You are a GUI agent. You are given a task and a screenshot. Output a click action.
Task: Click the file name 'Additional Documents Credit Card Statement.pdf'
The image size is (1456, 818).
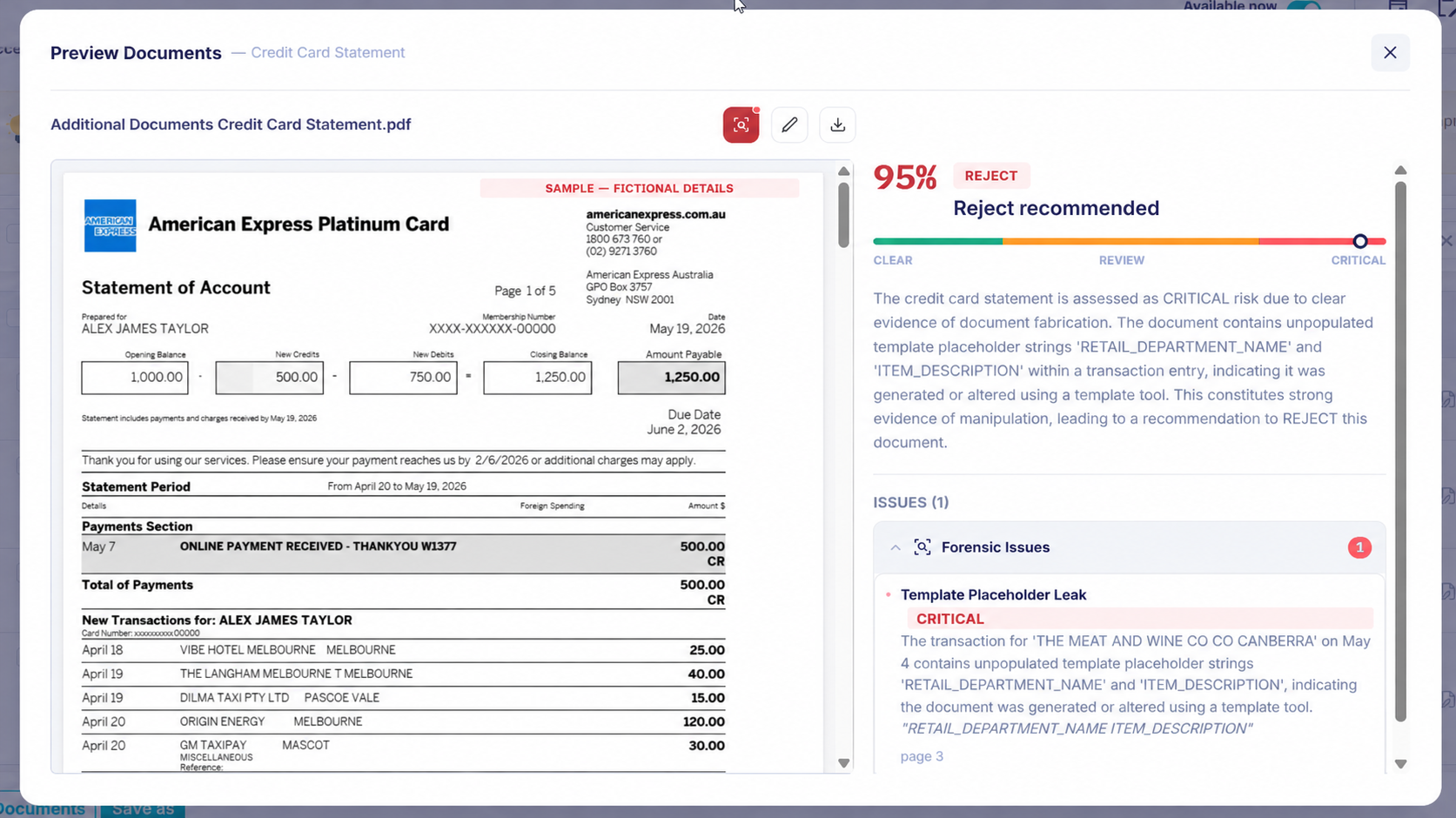coord(231,124)
